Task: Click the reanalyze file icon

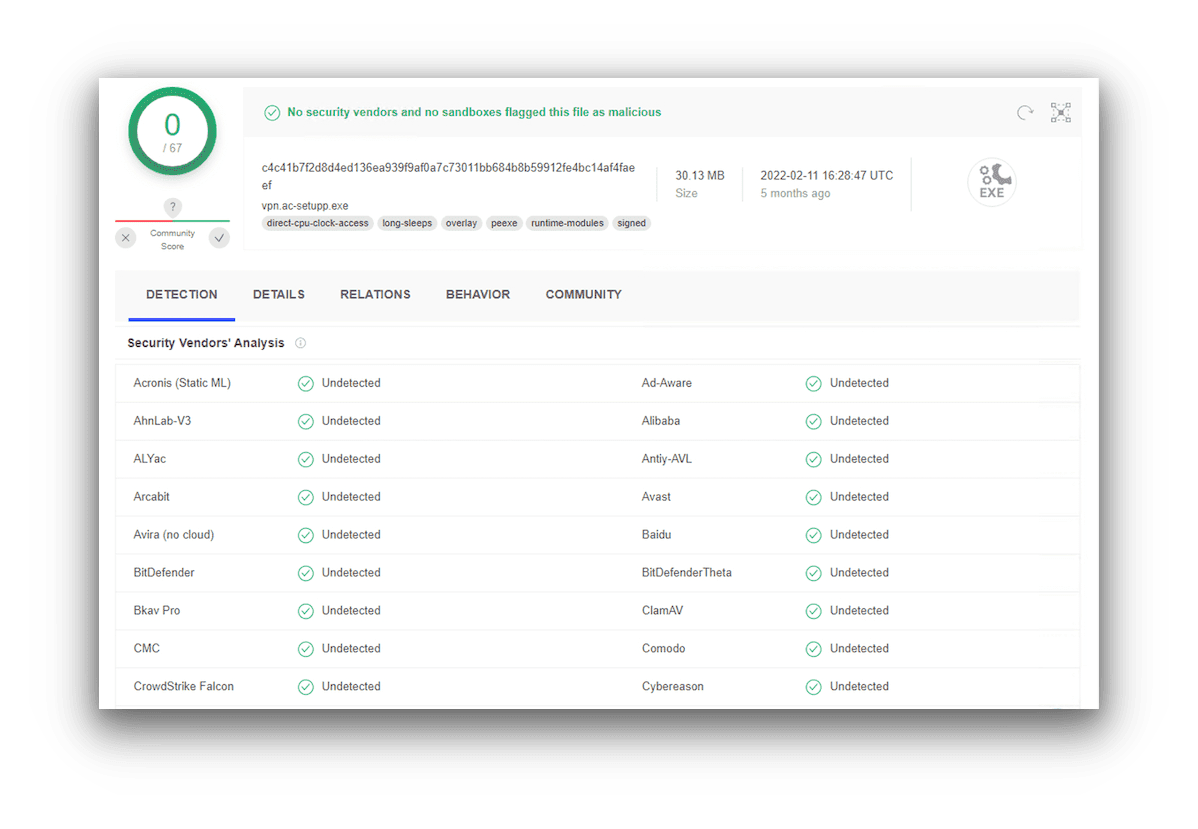Action: click(x=1024, y=112)
